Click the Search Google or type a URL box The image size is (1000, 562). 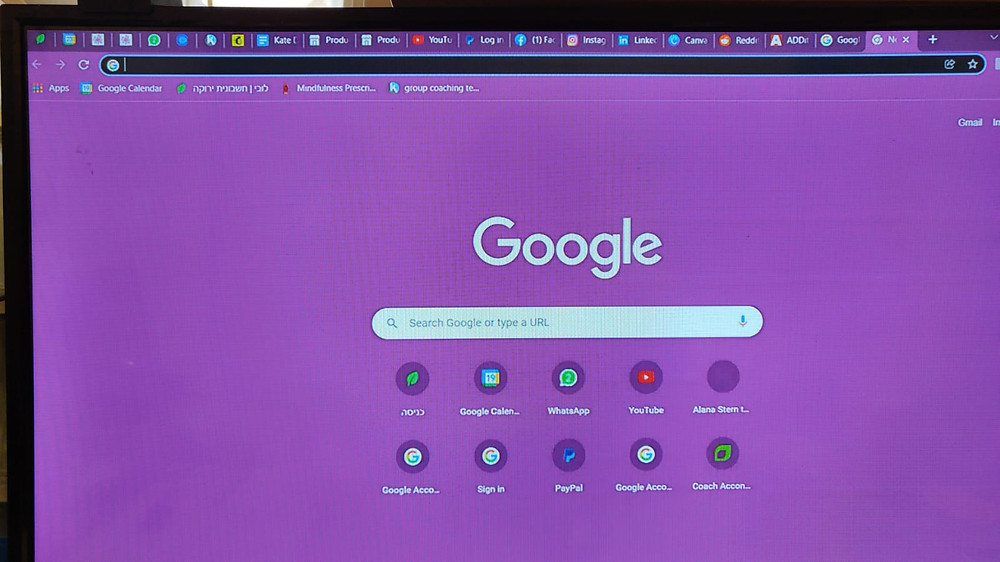tap(567, 322)
